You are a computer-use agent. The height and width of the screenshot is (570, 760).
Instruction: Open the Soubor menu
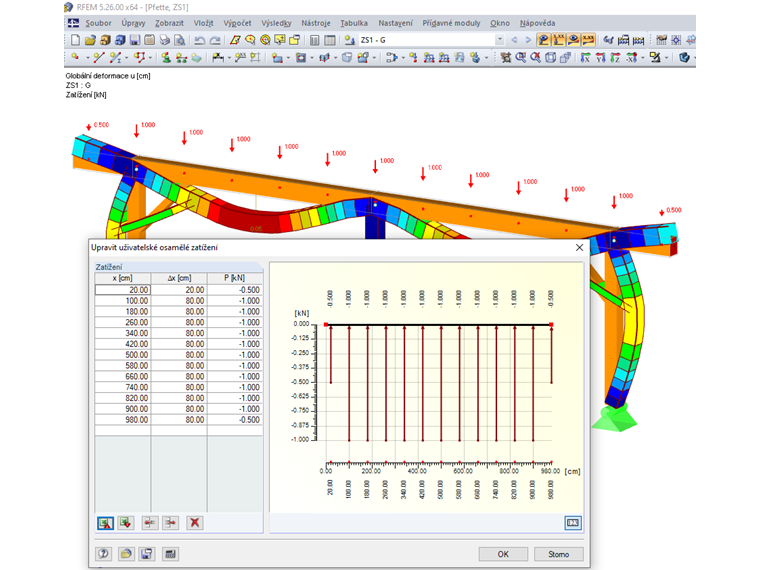98,23
